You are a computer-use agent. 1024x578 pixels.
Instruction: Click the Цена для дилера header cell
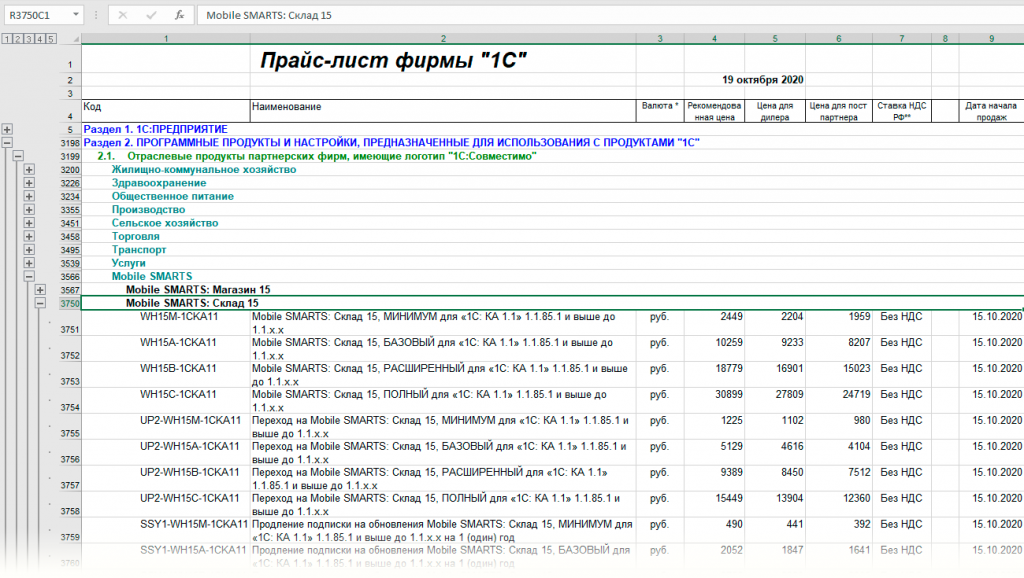coord(775,111)
